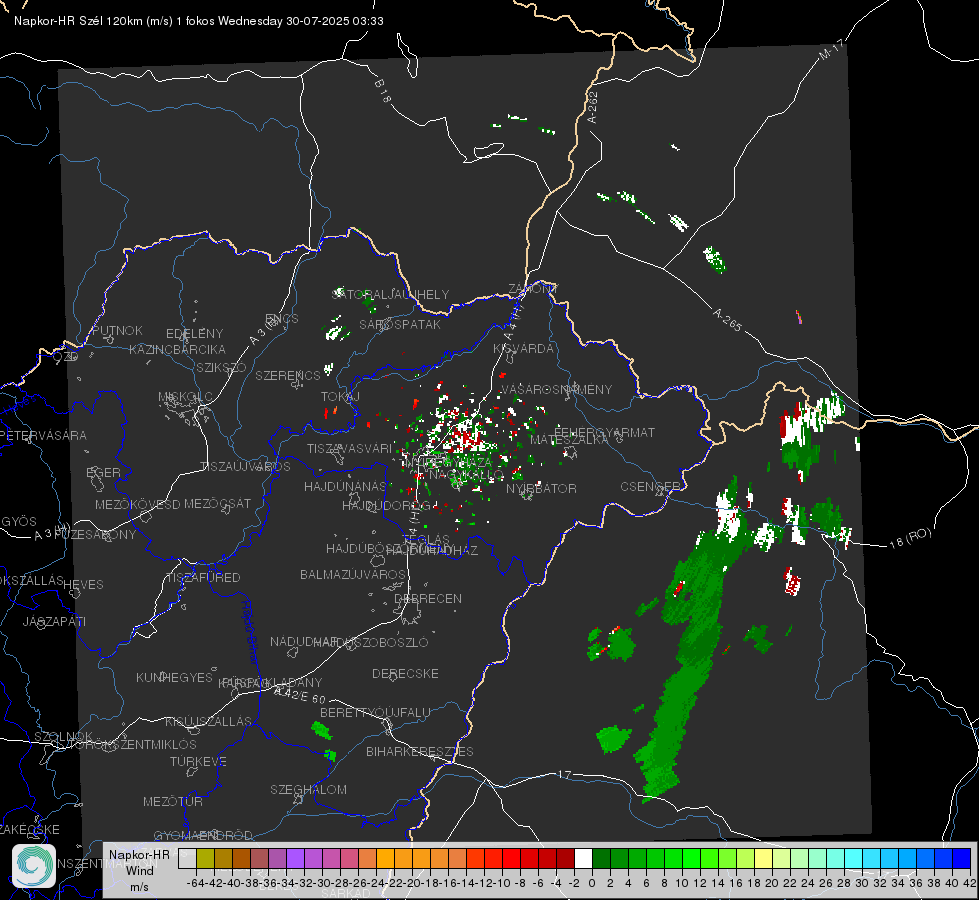The image size is (979, 900).
Task: Select the FEHÉRGYARMAT label
Action: [604, 432]
